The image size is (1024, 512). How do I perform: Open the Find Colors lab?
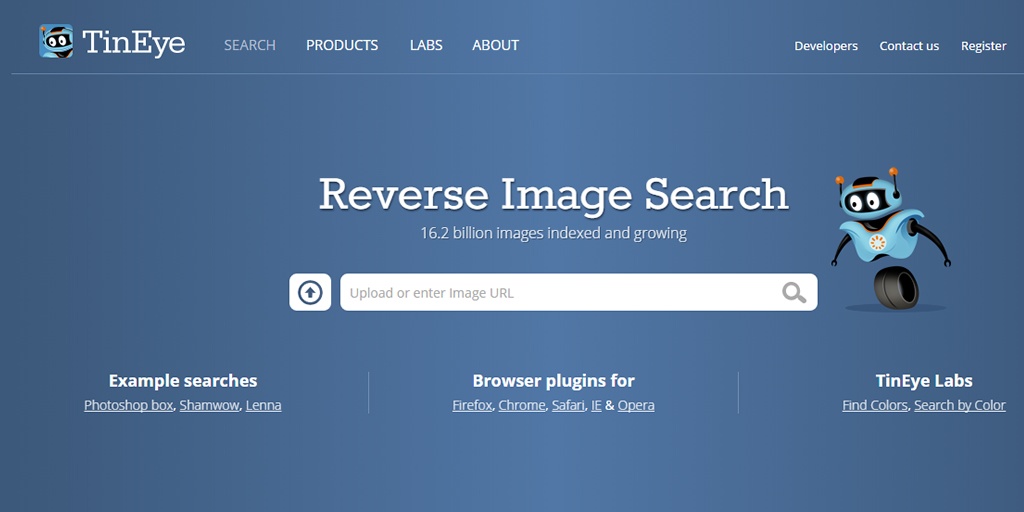coord(875,405)
